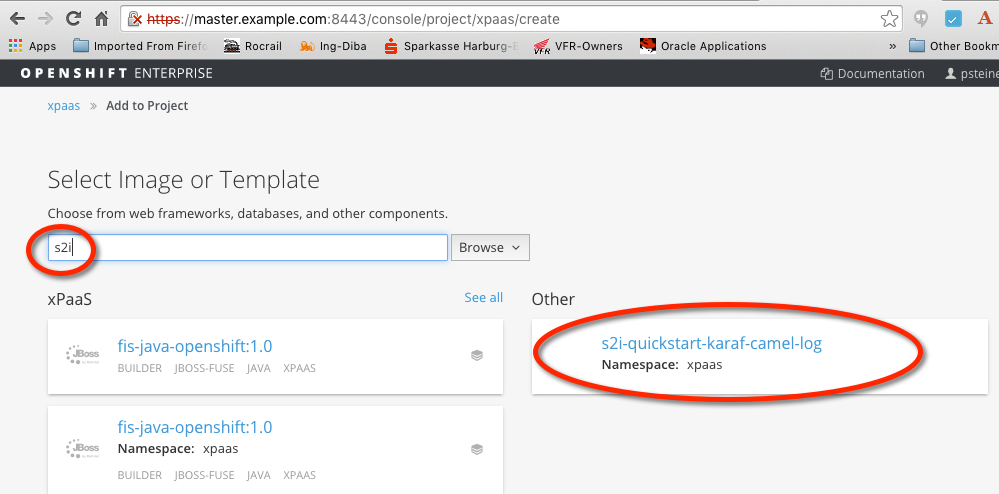
Task: Select fis-java-openshift:1.0 with Namespace xpaas
Action: (195, 427)
